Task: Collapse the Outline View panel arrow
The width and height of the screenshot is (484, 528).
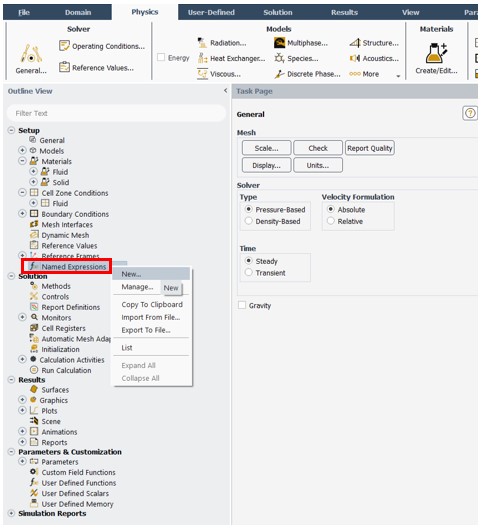Action: (225, 91)
